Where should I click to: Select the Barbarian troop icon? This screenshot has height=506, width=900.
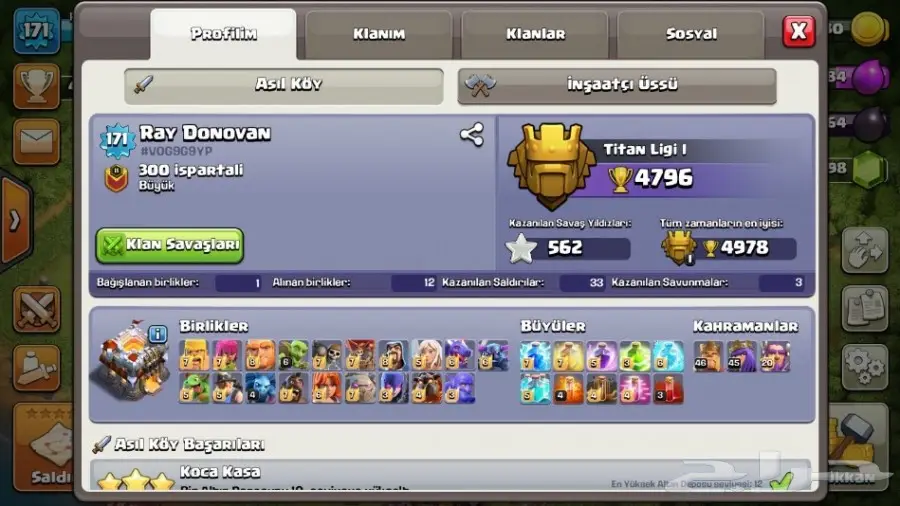pos(194,356)
